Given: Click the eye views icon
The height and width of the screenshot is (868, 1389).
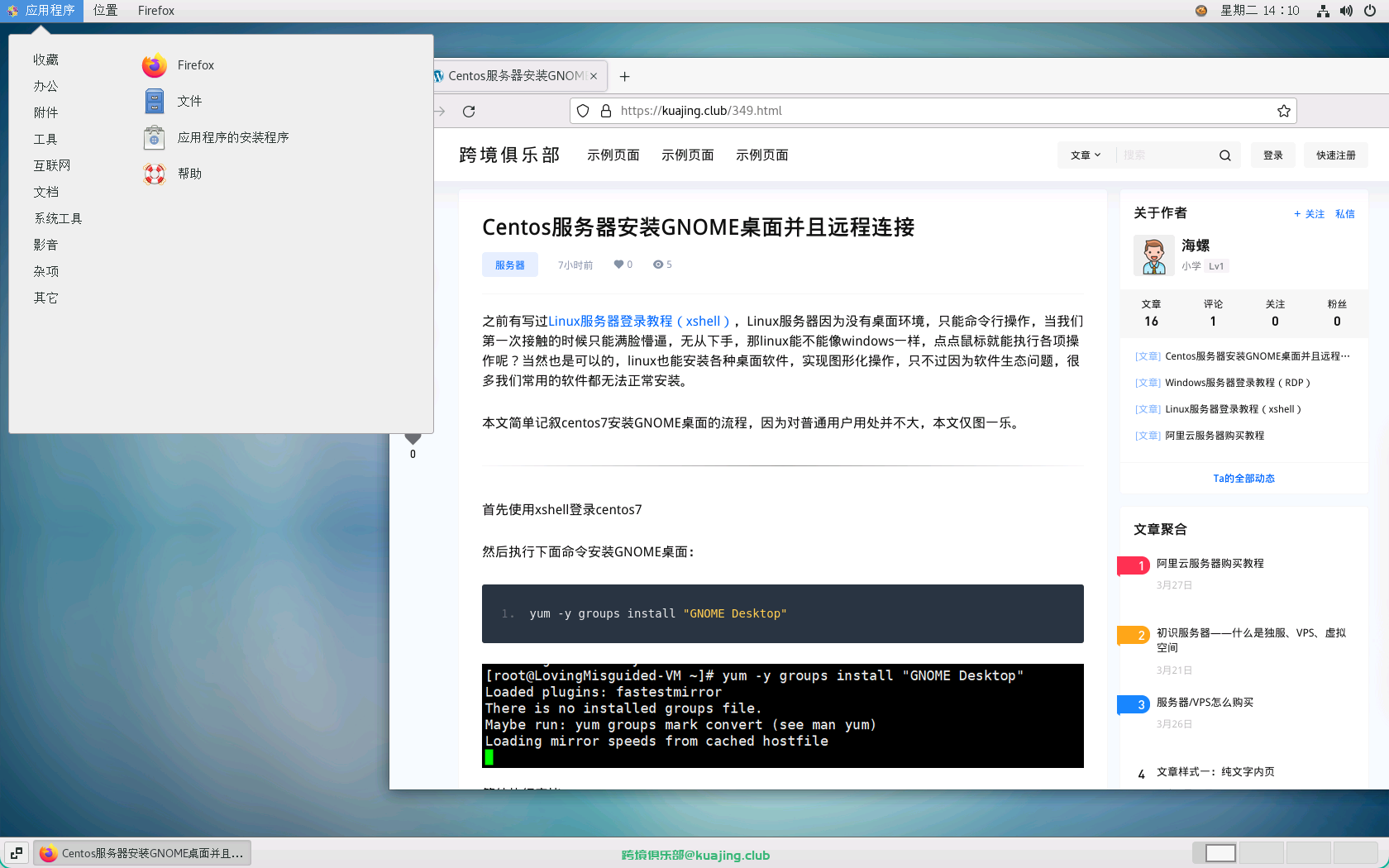Looking at the screenshot, I should pos(658,265).
